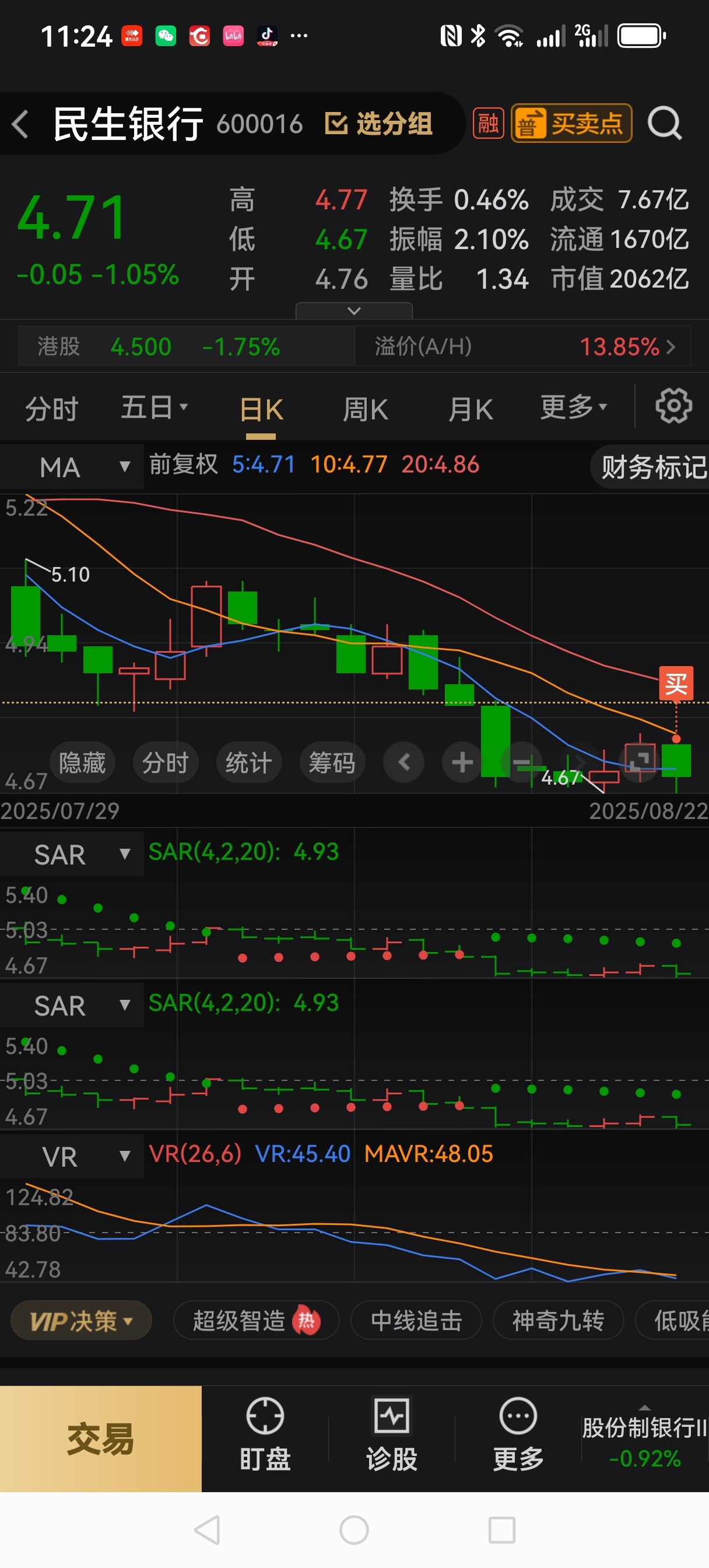
Task: Open the Hong Kong stock 4.500 quote
Action: [x=185, y=346]
